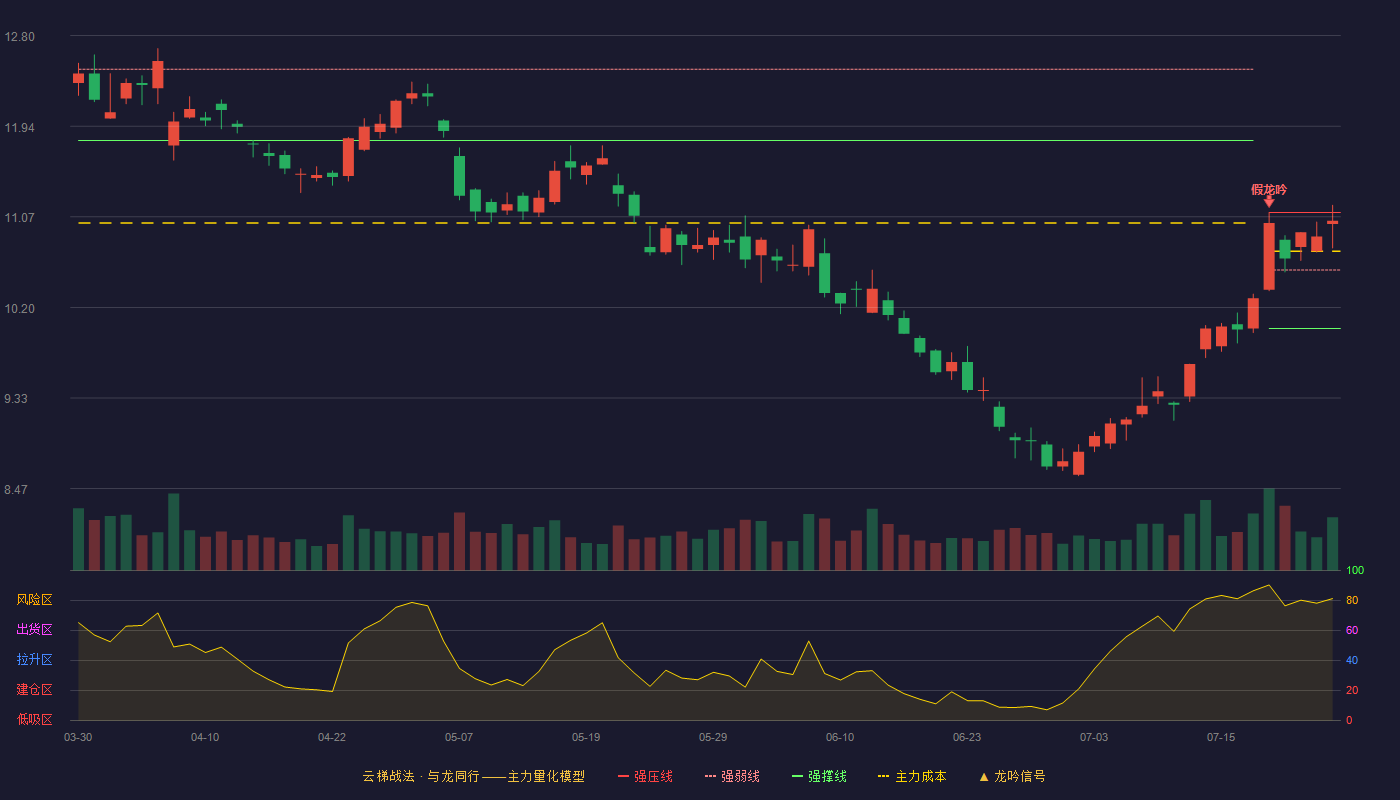This screenshot has height=800, width=1400.
Task: Click the tallest volume bar near 07-15
Action: (1269, 529)
